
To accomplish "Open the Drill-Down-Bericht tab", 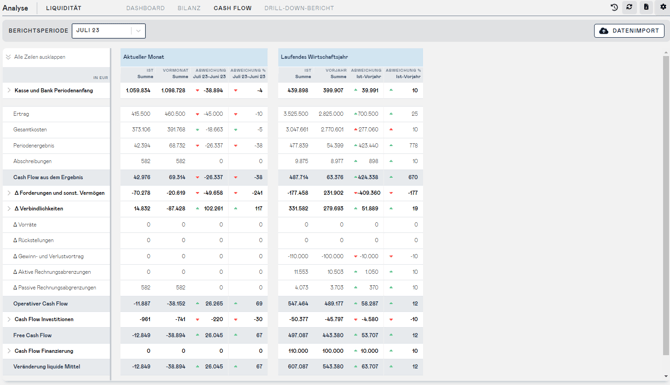I will click(x=299, y=8).
